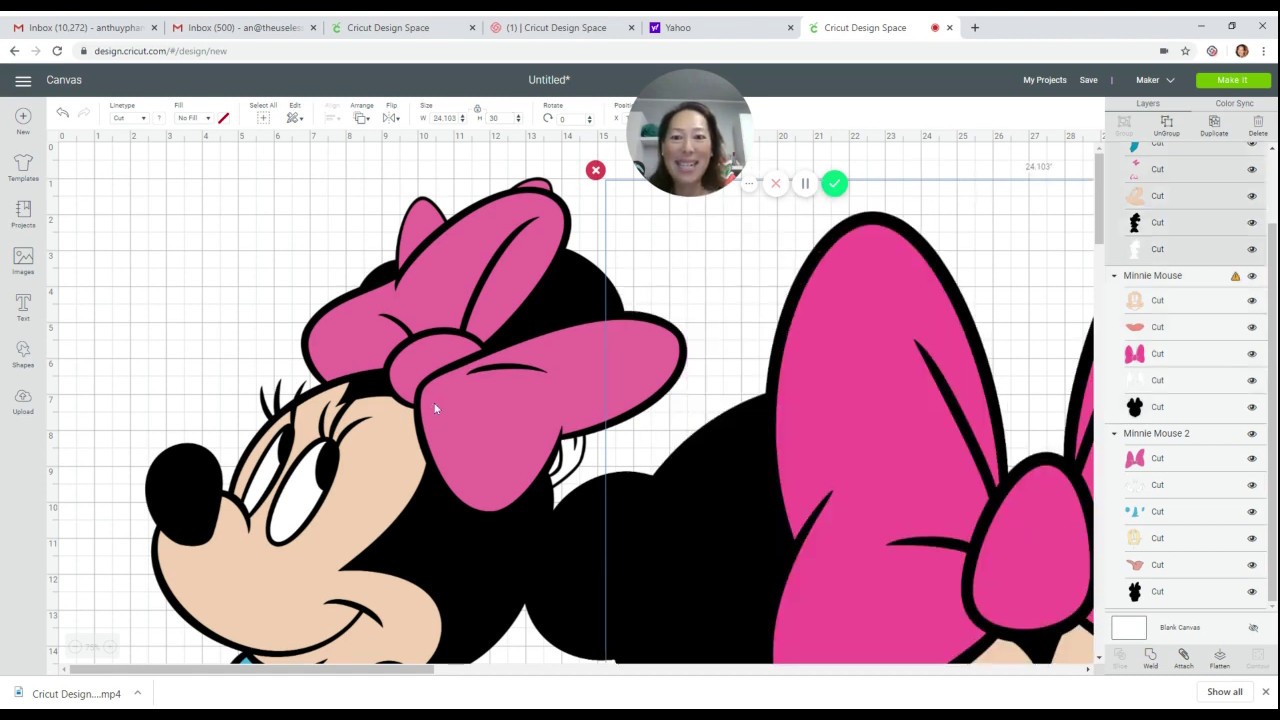Viewport: 1280px width, 720px height.
Task: Hide the pink bow layer in Minnie Mouse 2
Action: coord(1251,459)
